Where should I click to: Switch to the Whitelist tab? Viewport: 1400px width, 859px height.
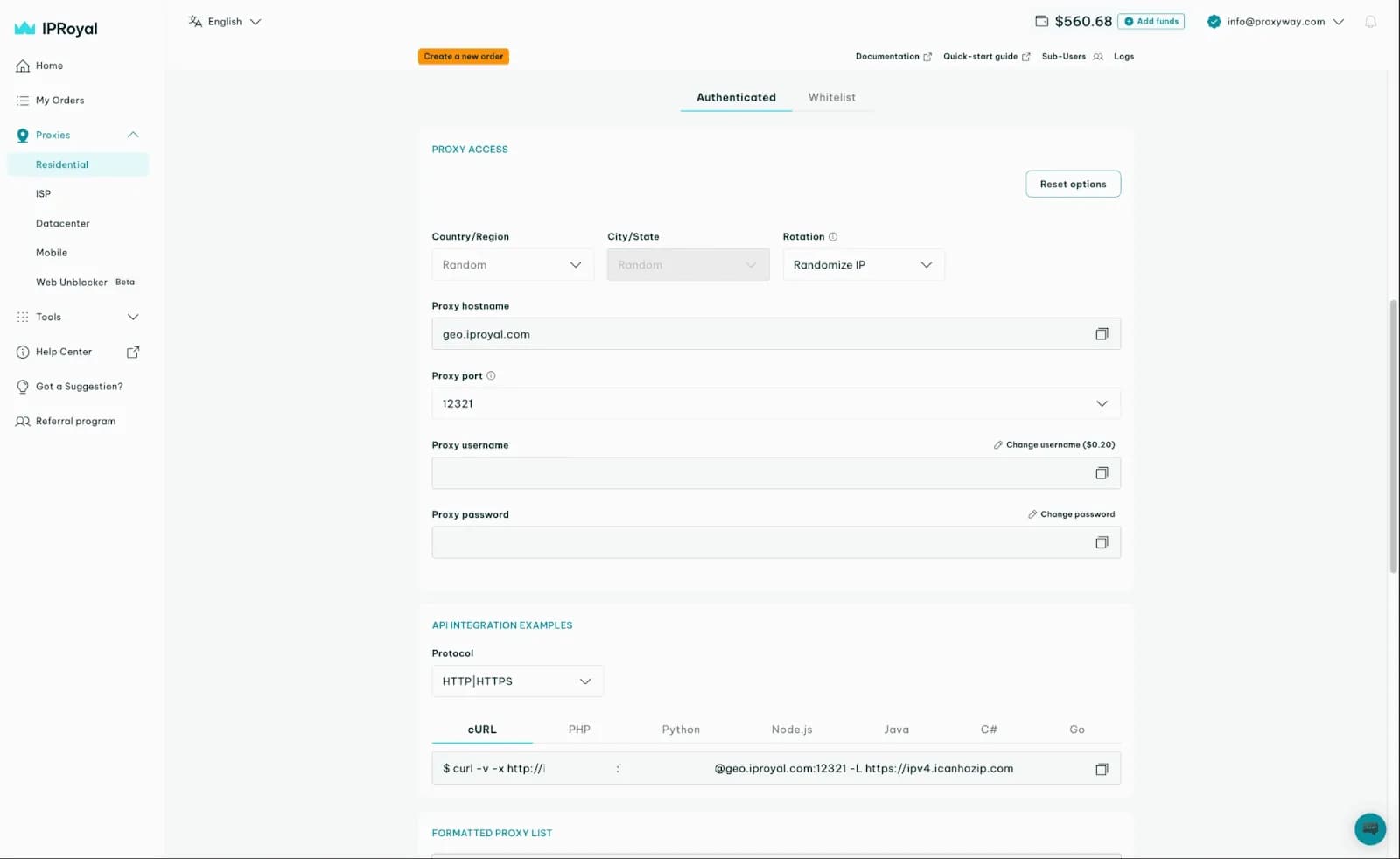tap(831, 97)
